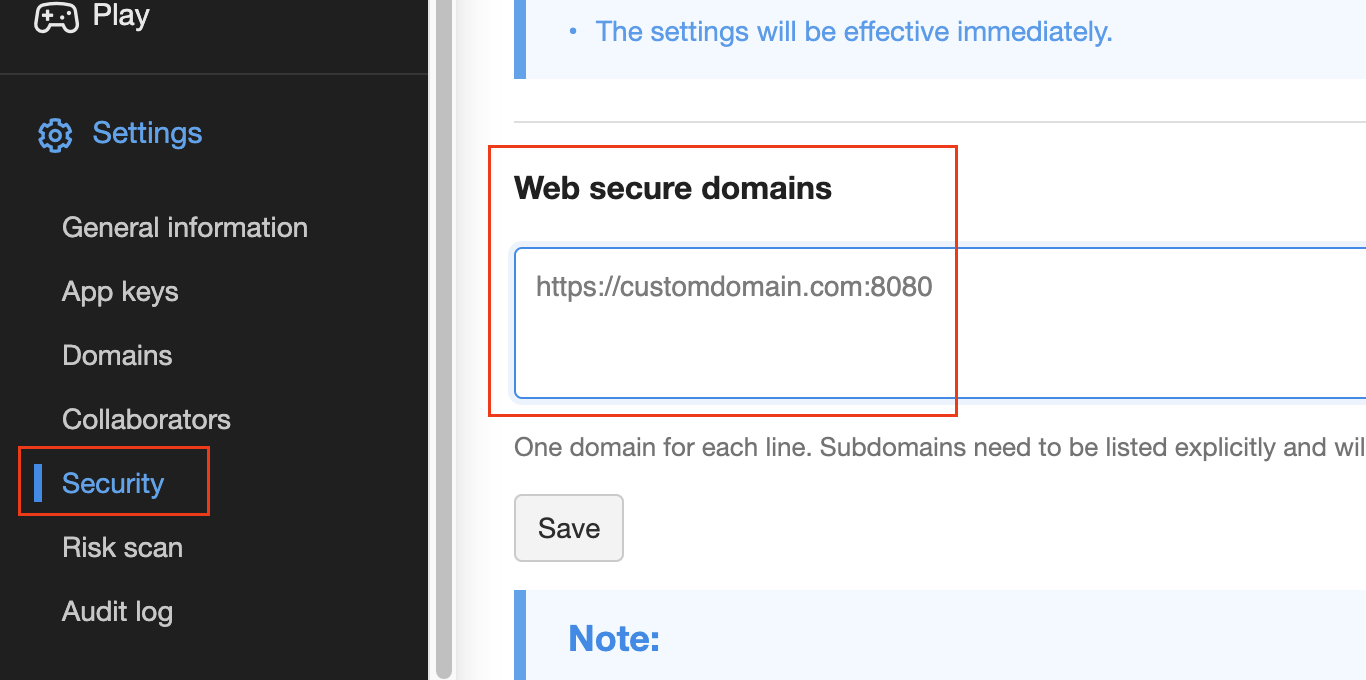The image size is (1366, 680).
Task: Click the sidebar vertical scrollbar
Action: click(444, 340)
